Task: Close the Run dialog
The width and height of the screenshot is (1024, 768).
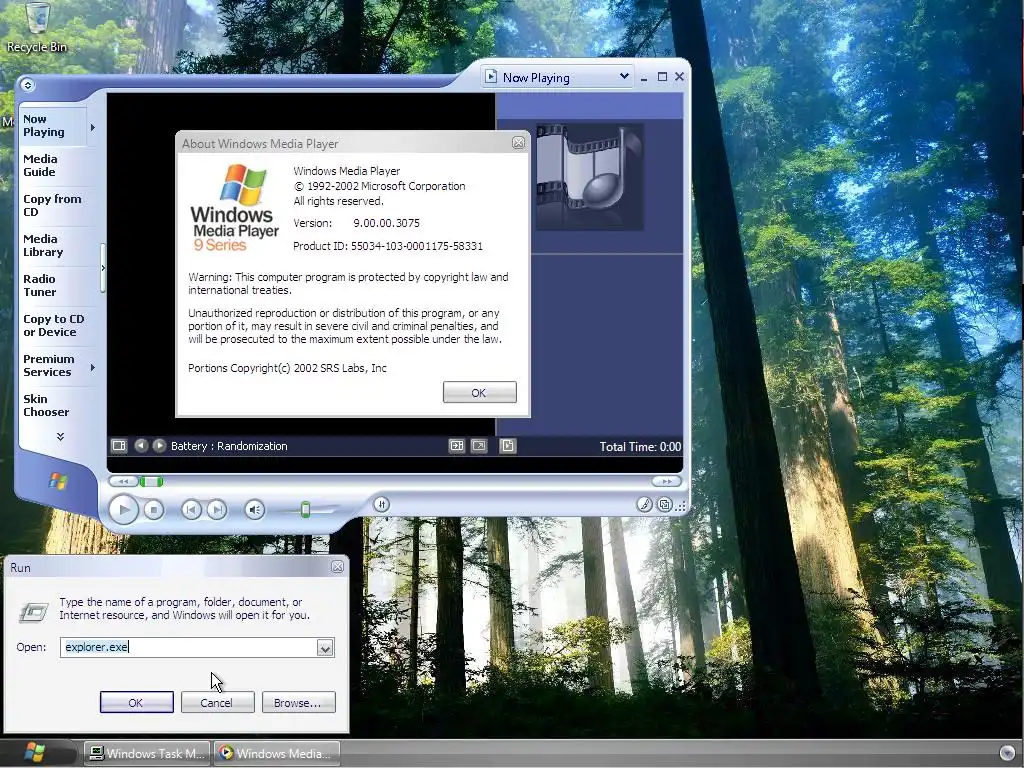Action: point(337,567)
